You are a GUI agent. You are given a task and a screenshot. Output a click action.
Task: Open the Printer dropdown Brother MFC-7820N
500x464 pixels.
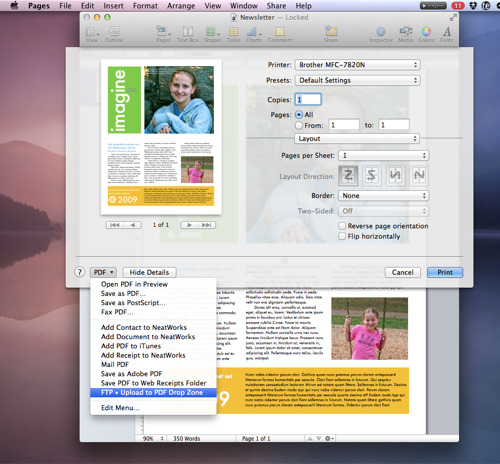coord(357,65)
